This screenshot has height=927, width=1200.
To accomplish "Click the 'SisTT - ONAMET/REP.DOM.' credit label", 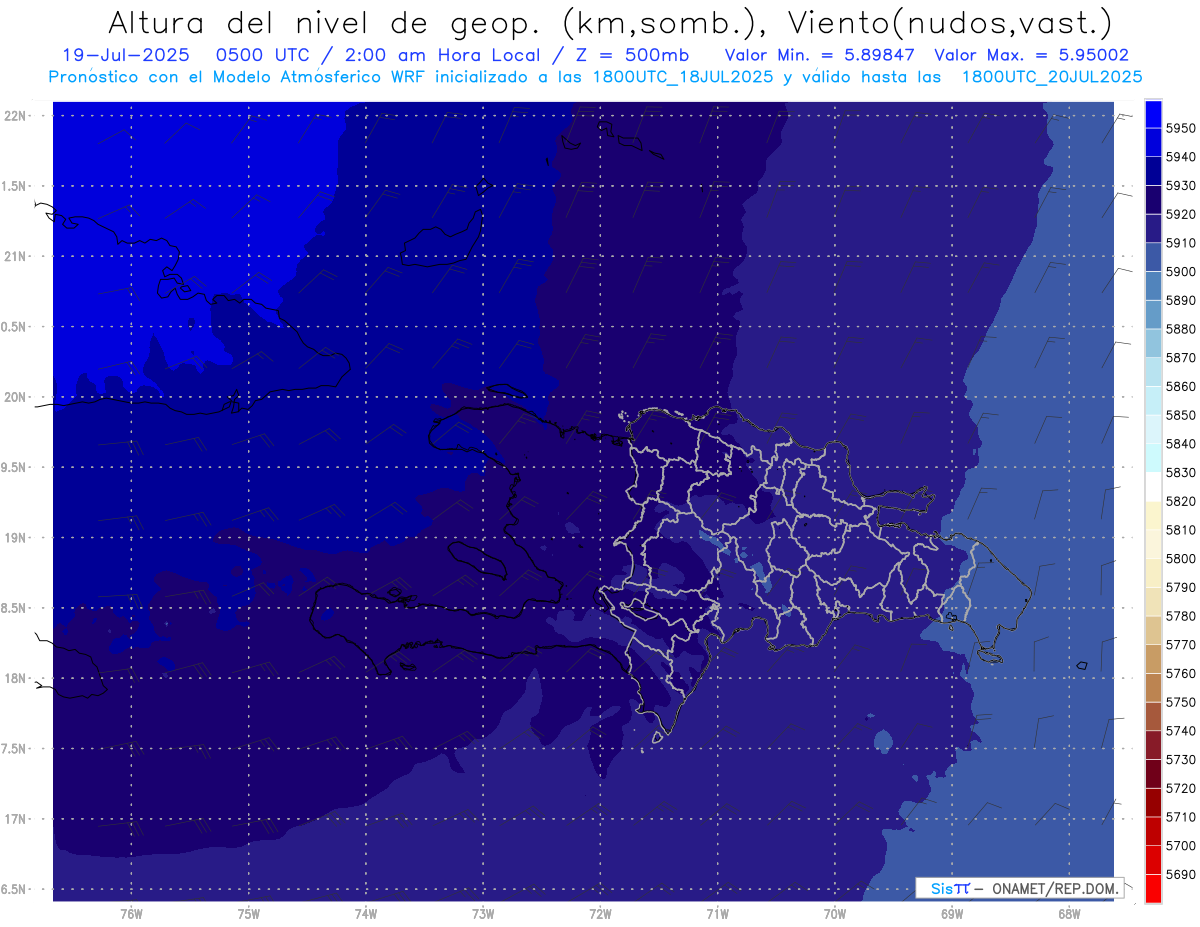I will coord(1019,888).
